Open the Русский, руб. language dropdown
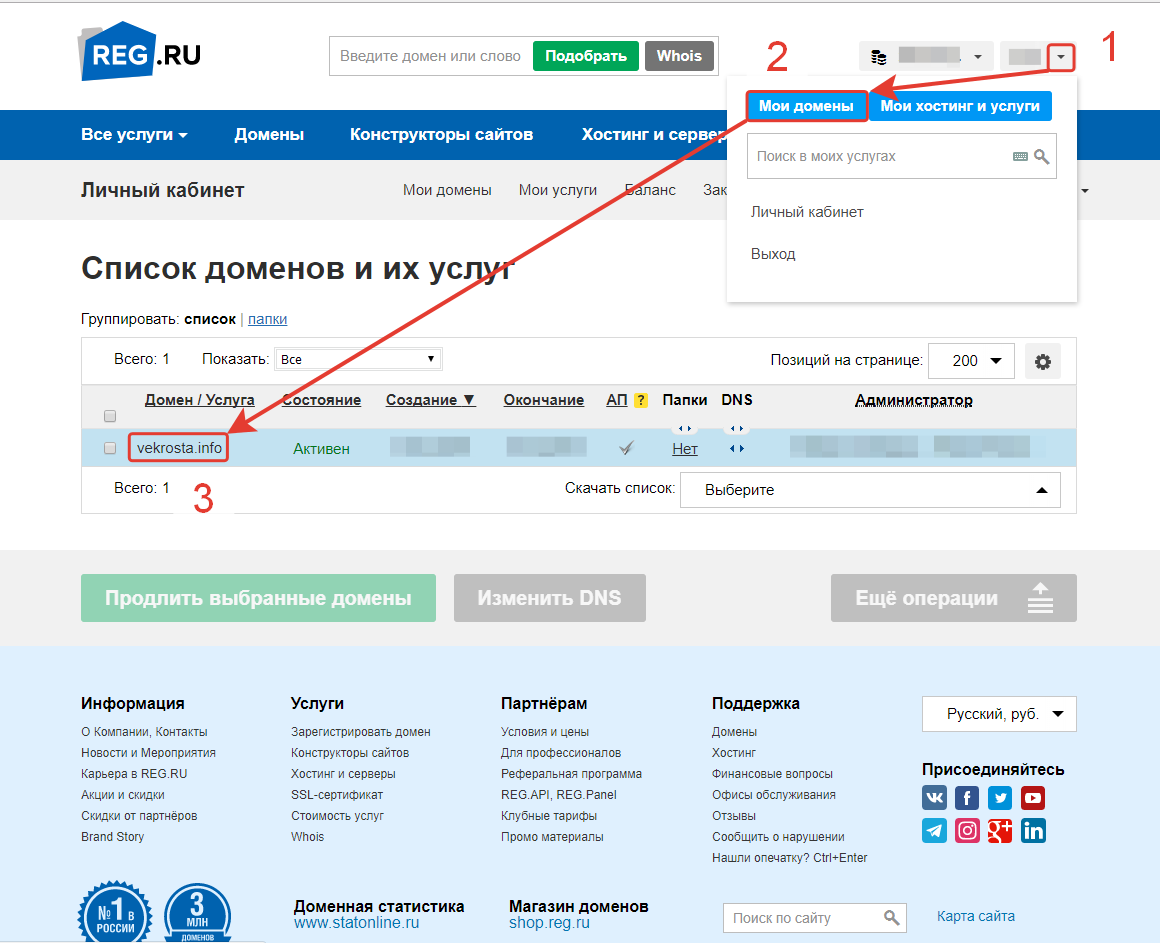The height and width of the screenshot is (943, 1160). click(x=999, y=714)
